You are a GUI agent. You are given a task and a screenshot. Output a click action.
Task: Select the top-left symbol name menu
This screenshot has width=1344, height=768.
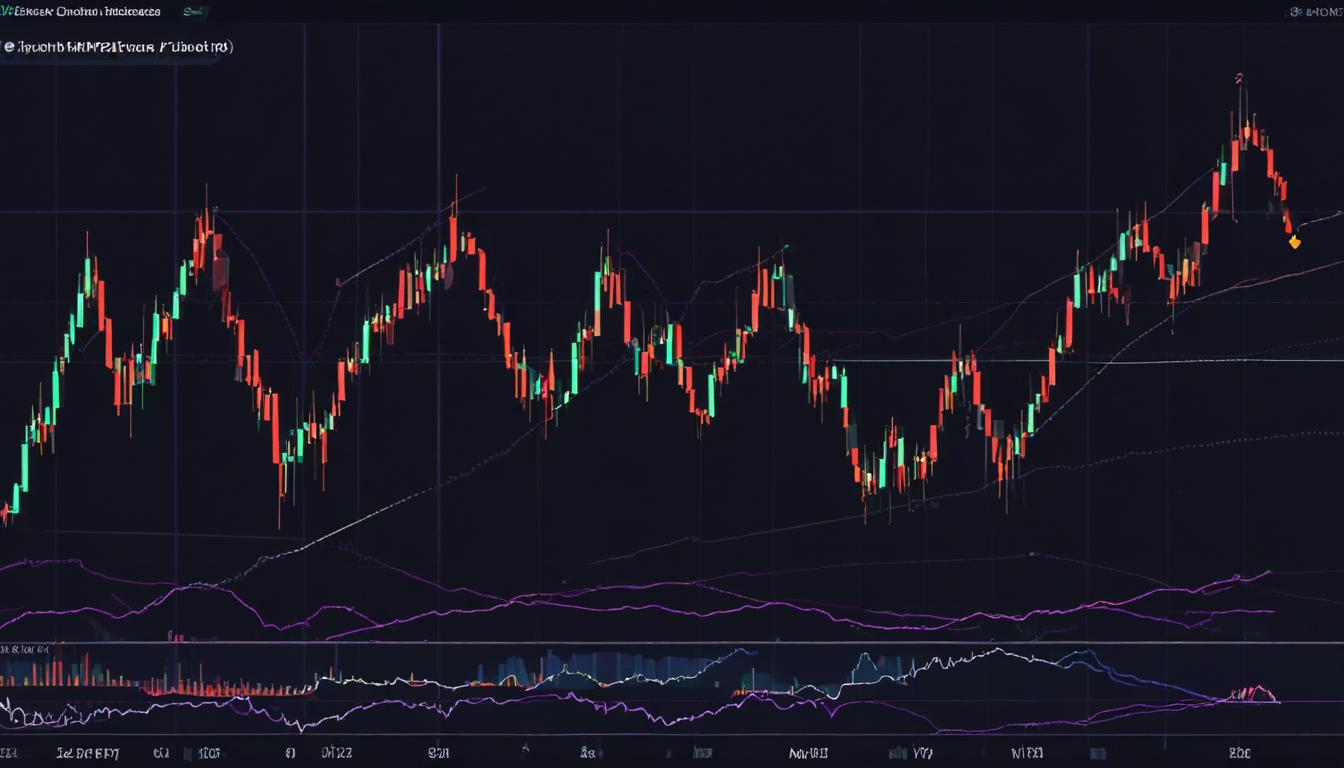(x=80, y=11)
